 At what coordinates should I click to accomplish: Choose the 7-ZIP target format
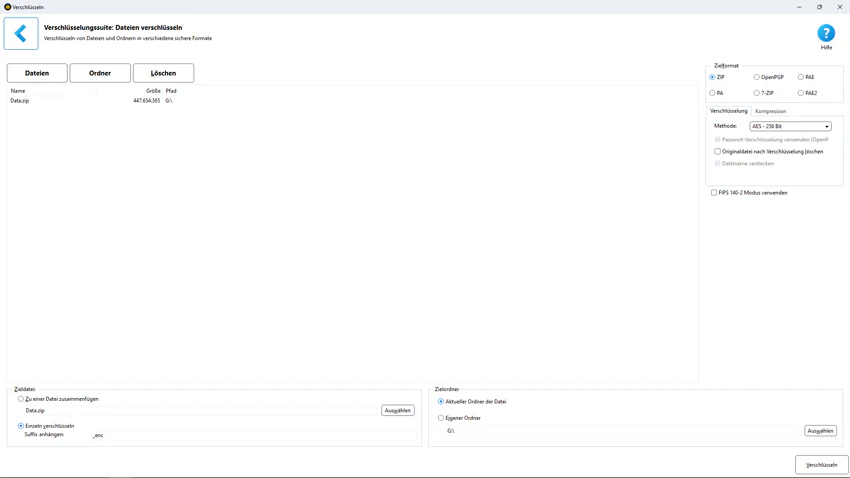click(756, 93)
